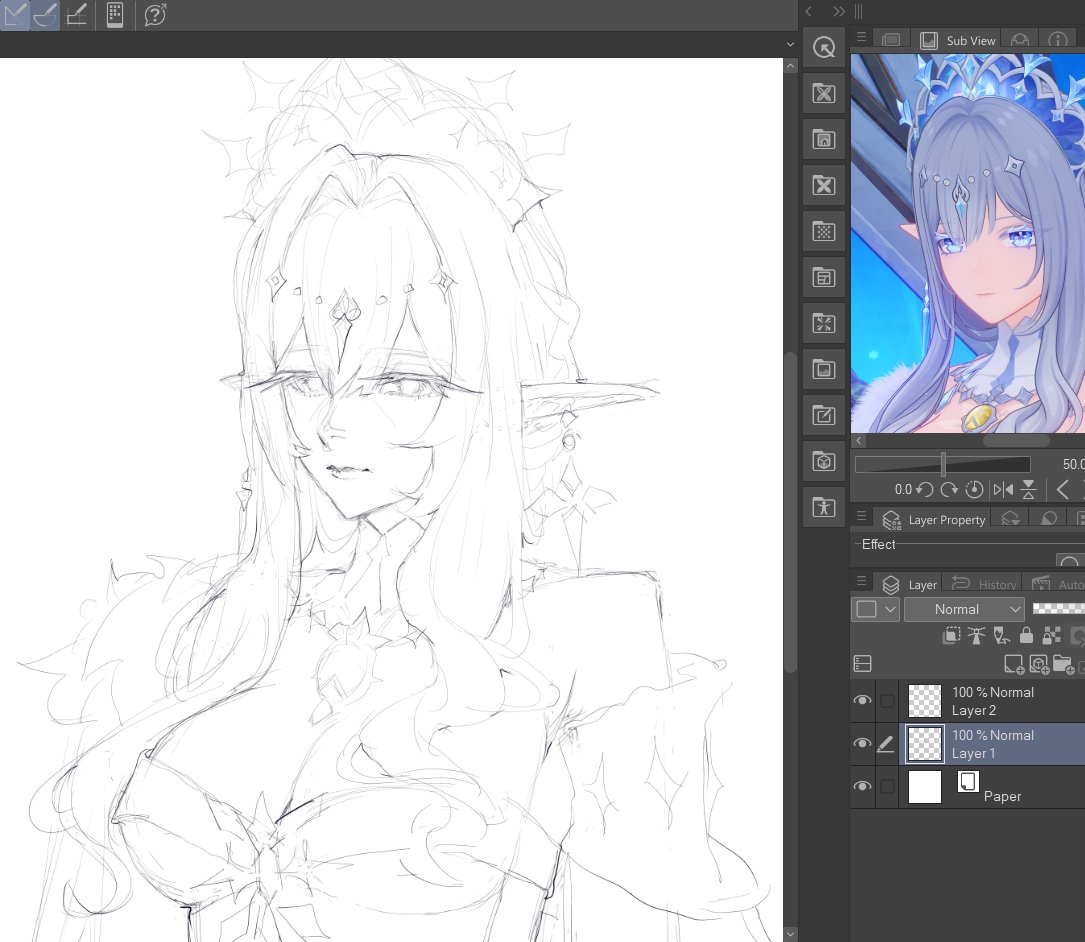Open the 3D material folder icon
Viewport: 1085px width, 942px height.
point(823,462)
